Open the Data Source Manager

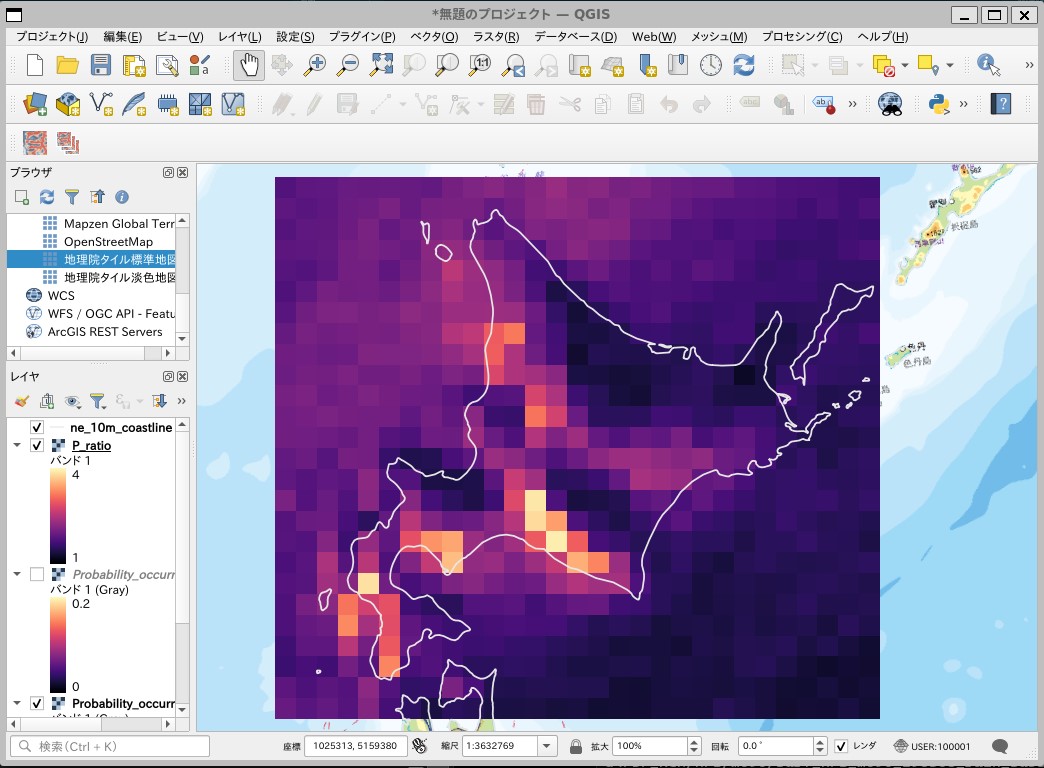coord(35,104)
